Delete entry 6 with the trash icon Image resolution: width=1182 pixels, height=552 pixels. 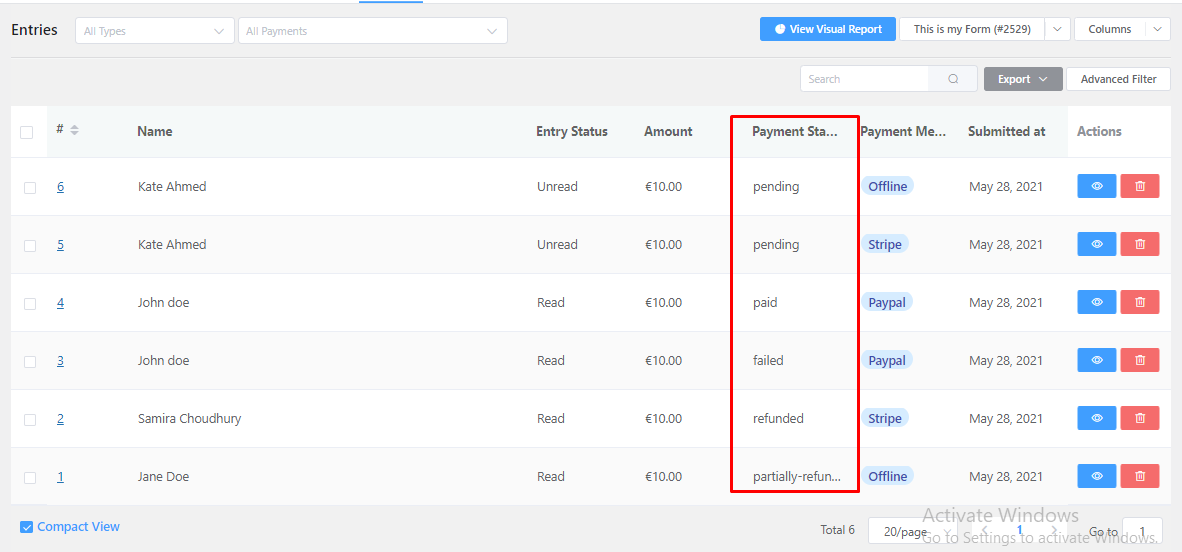(1139, 186)
